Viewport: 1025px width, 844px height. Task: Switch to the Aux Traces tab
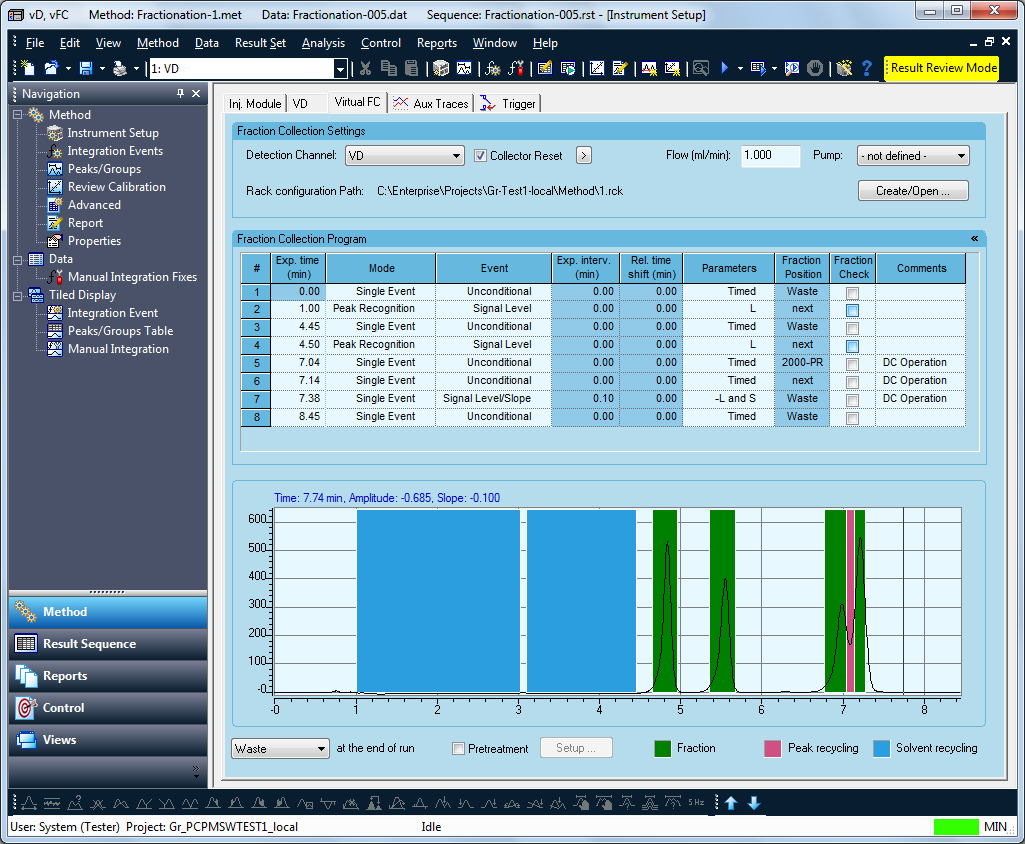[430, 103]
